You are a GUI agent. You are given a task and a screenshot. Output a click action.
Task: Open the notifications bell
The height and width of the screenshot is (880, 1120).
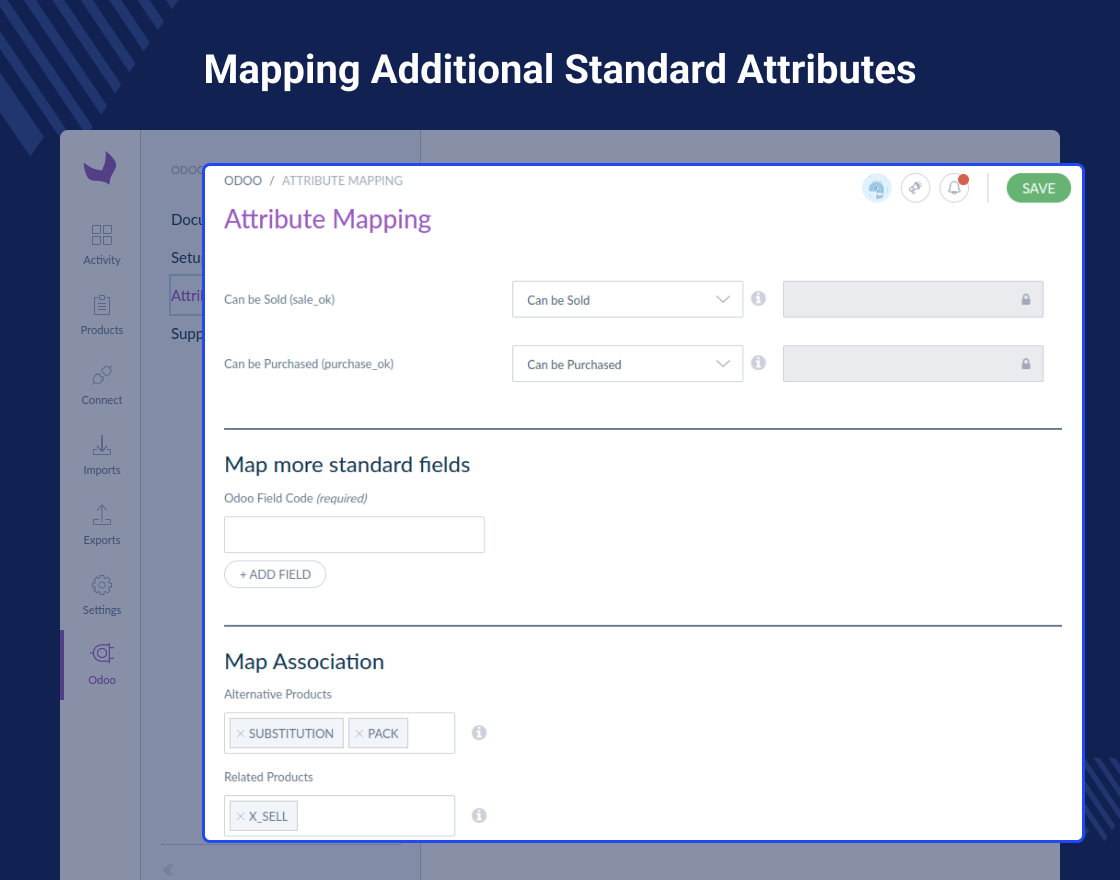point(954,189)
